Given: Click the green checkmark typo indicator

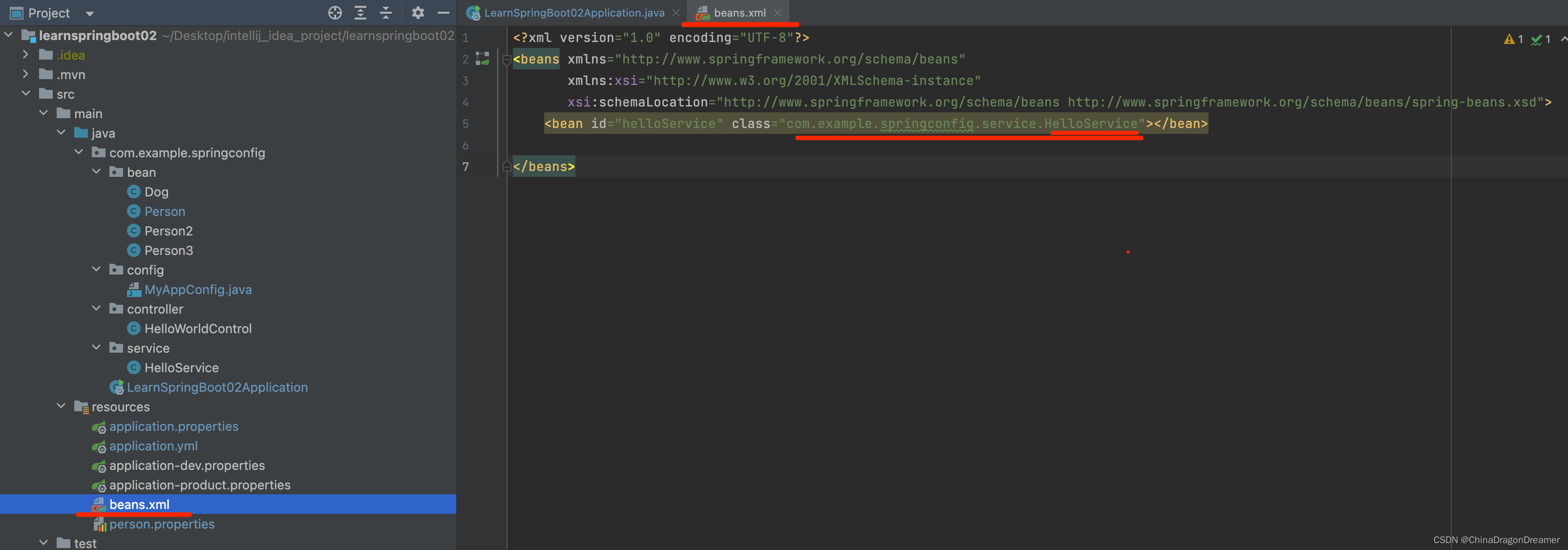Looking at the screenshot, I should click(1541, 39).
